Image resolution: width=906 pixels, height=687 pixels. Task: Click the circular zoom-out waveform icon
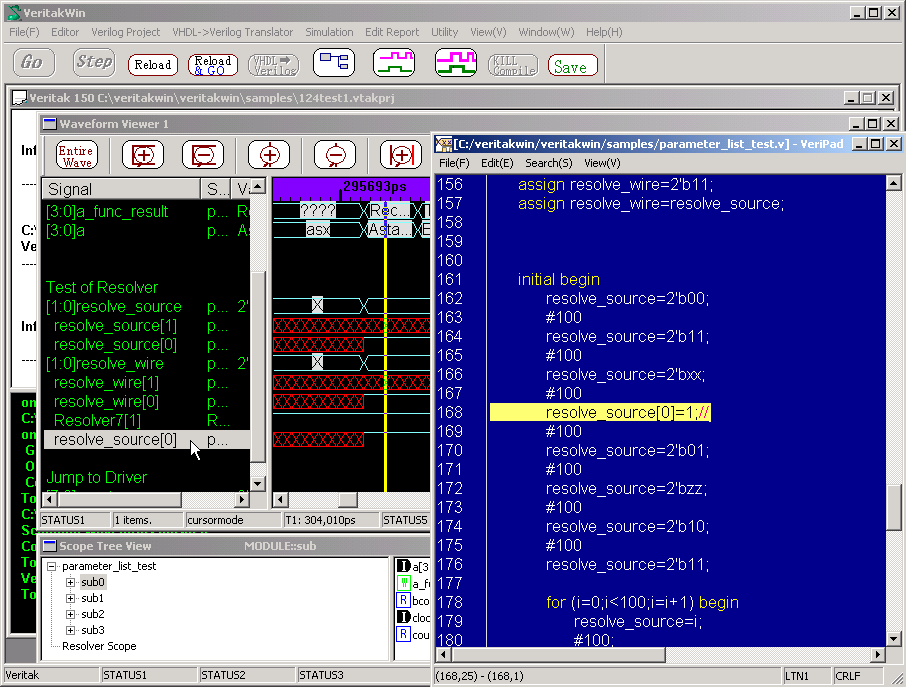pyautogui.click(x=334, y=155)
